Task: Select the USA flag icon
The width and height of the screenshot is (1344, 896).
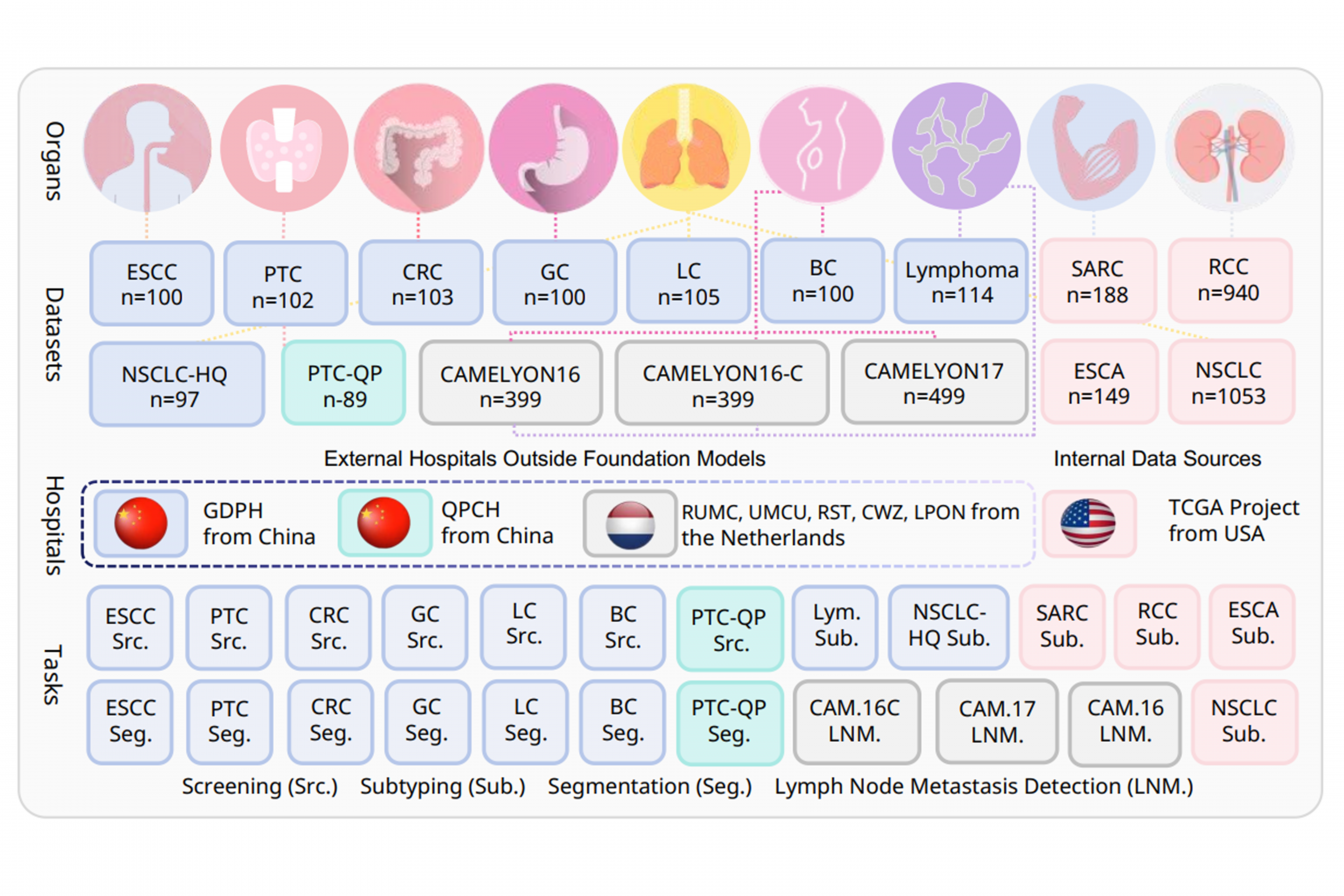Action: coord(1088,524)
